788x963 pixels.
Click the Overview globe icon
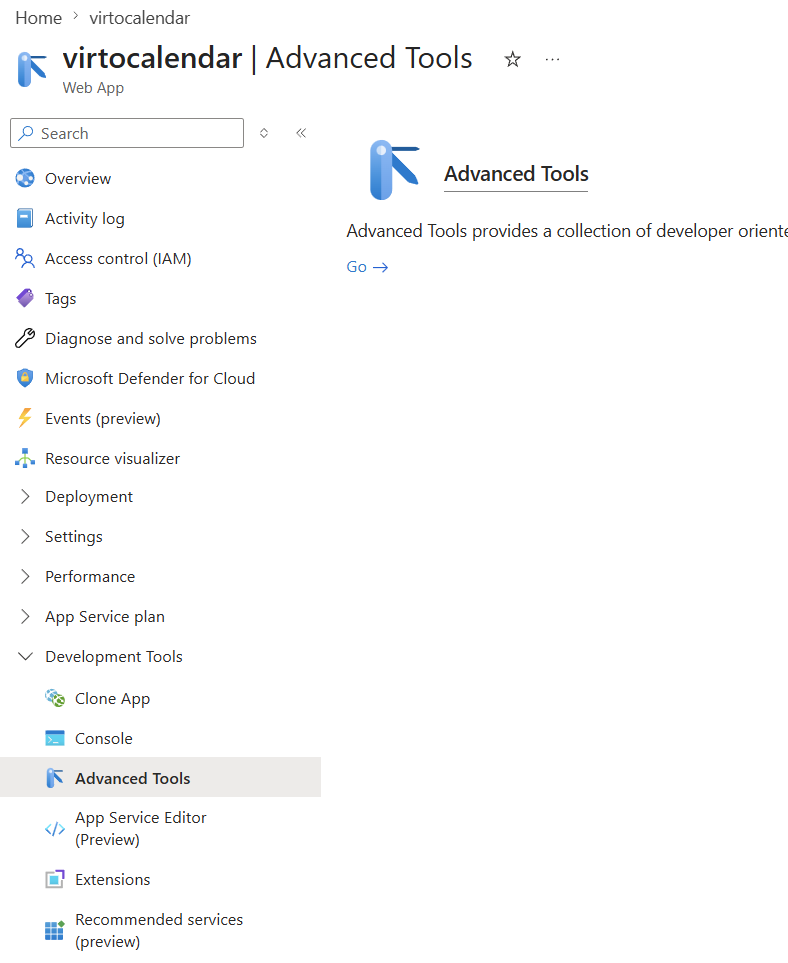click(x=25, y=178)
